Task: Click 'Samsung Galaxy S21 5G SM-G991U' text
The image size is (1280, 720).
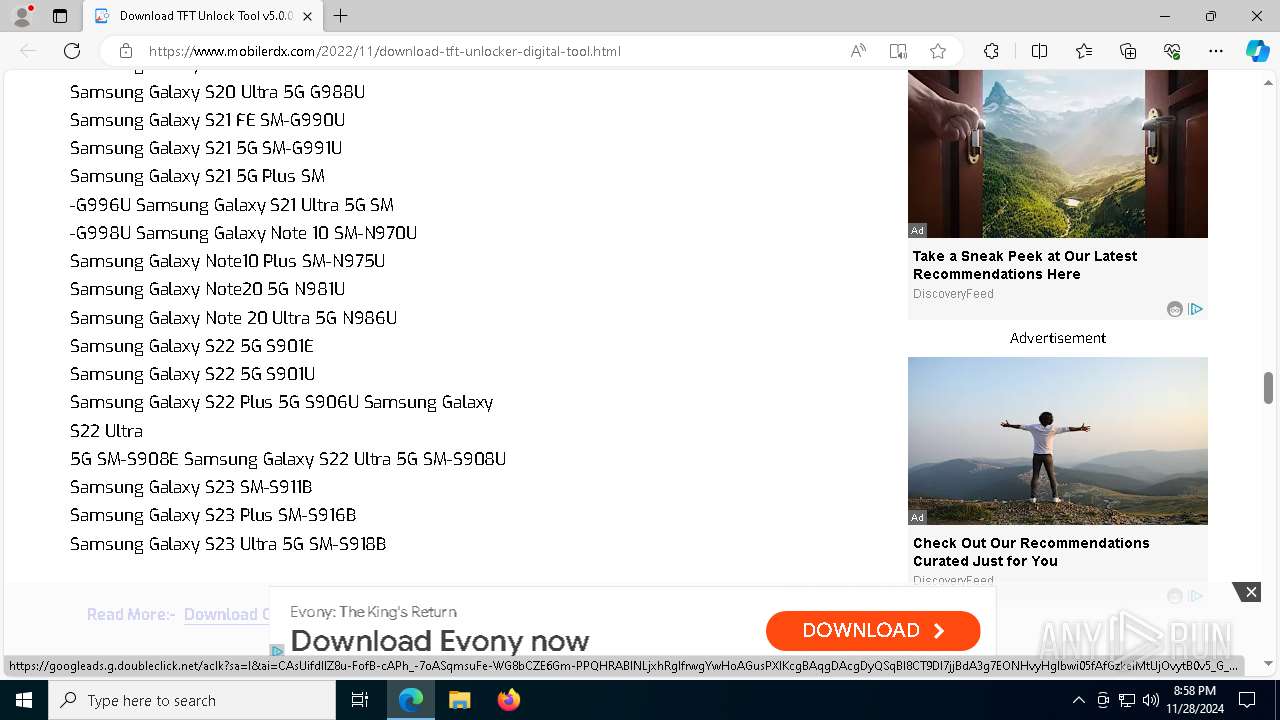Action: (206, 148)
